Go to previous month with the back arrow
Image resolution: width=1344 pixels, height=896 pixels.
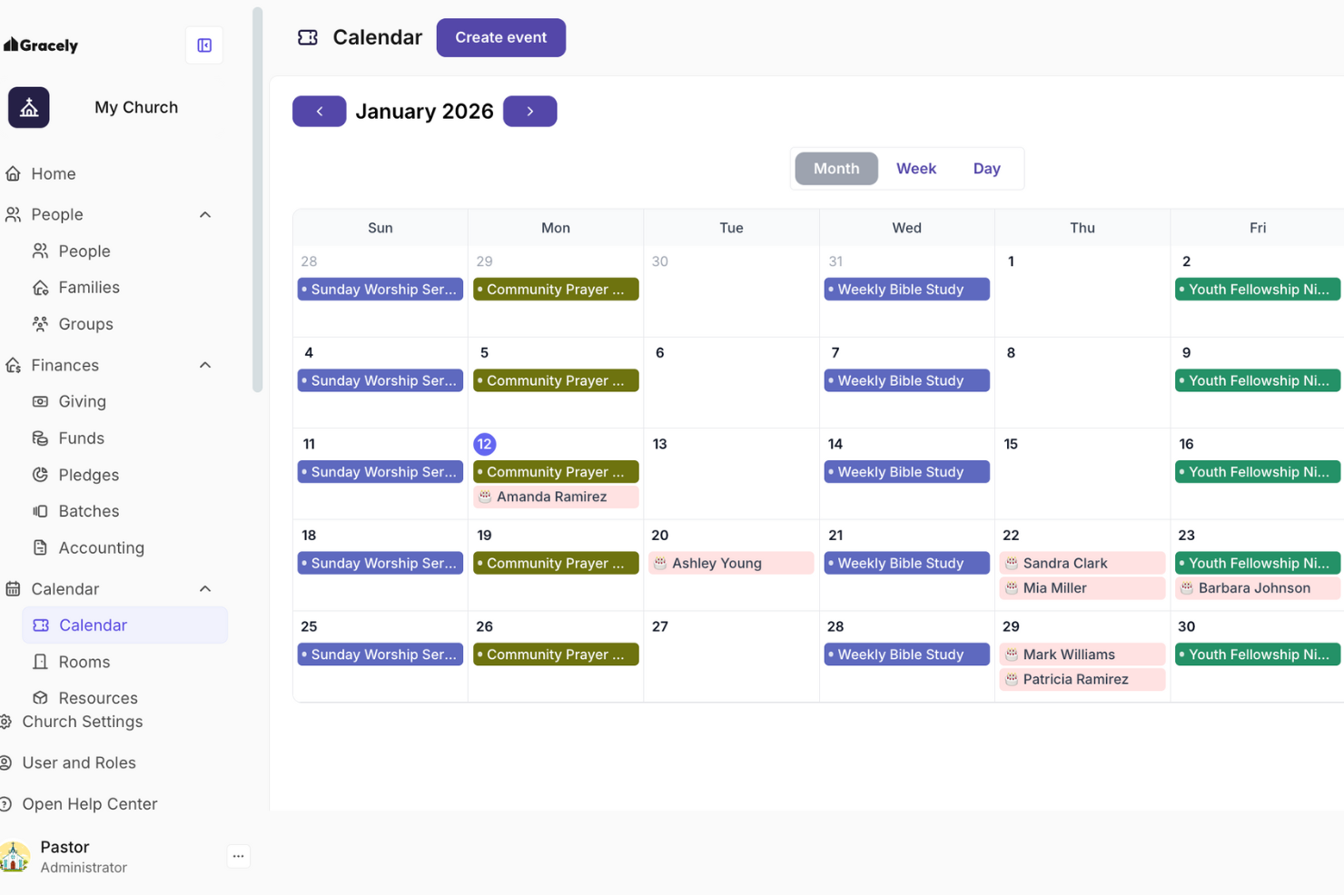pyautogui.click(x=319, y=111)
